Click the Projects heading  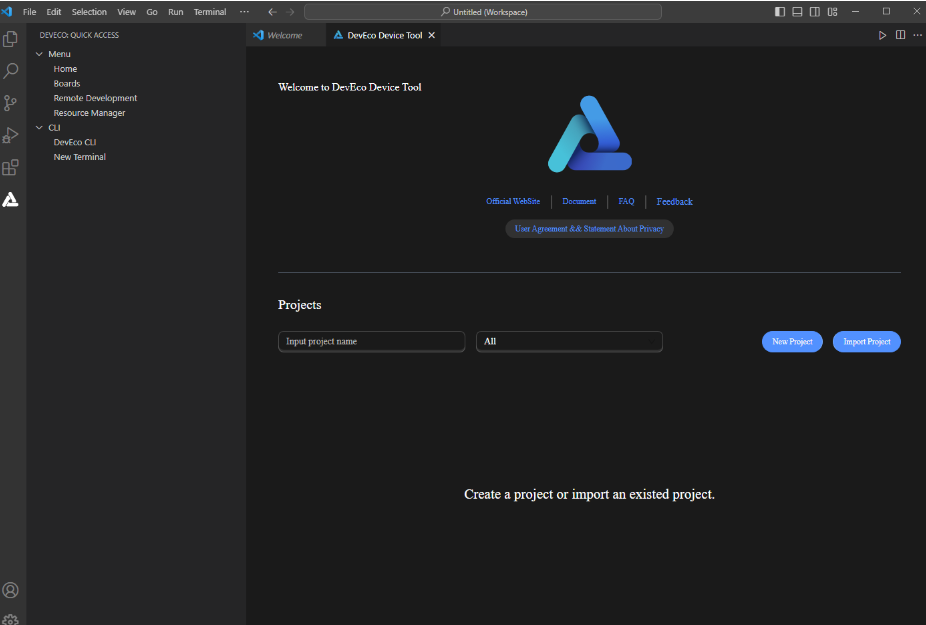(x=299, y=305)
